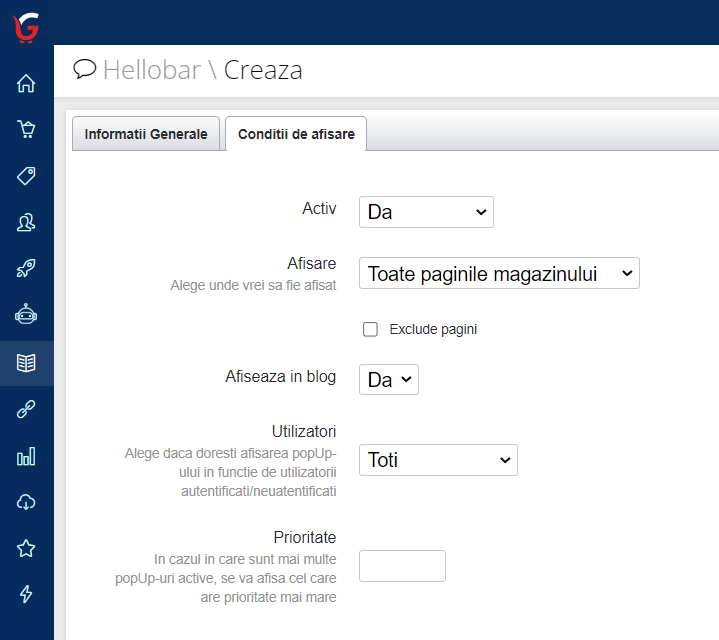
Task: Open the customers user icon
Action: [26, 223]
